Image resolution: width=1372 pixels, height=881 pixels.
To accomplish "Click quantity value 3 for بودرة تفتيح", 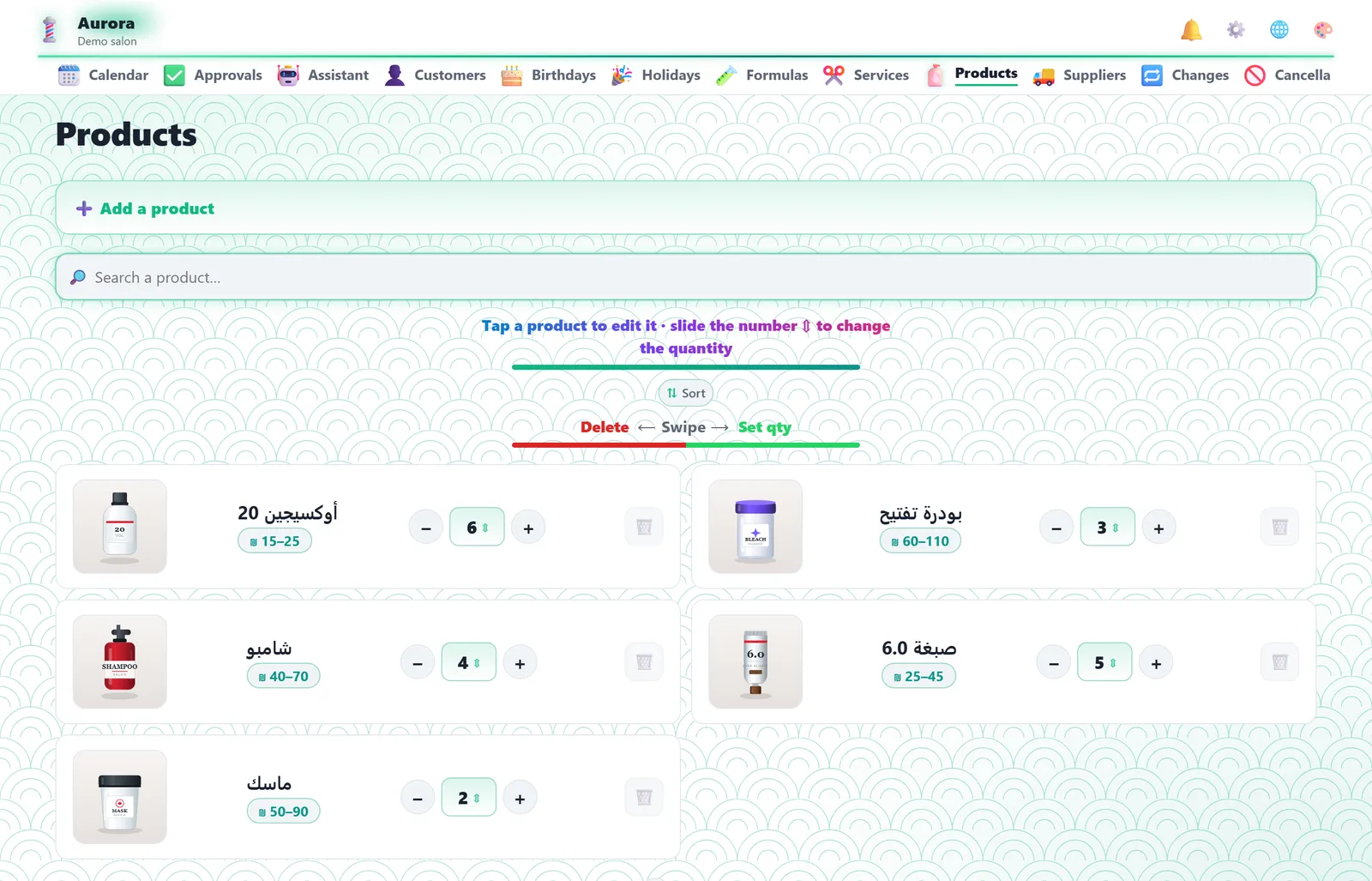I will click(1107, 527).
